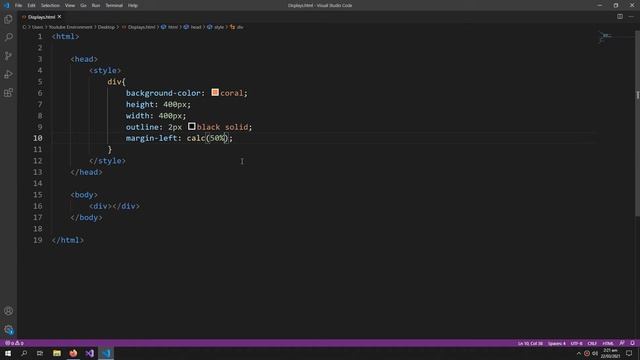Open the Windows Action Center
The height and width of the screenshot is (360, 640).
click(x=629, y=353)
